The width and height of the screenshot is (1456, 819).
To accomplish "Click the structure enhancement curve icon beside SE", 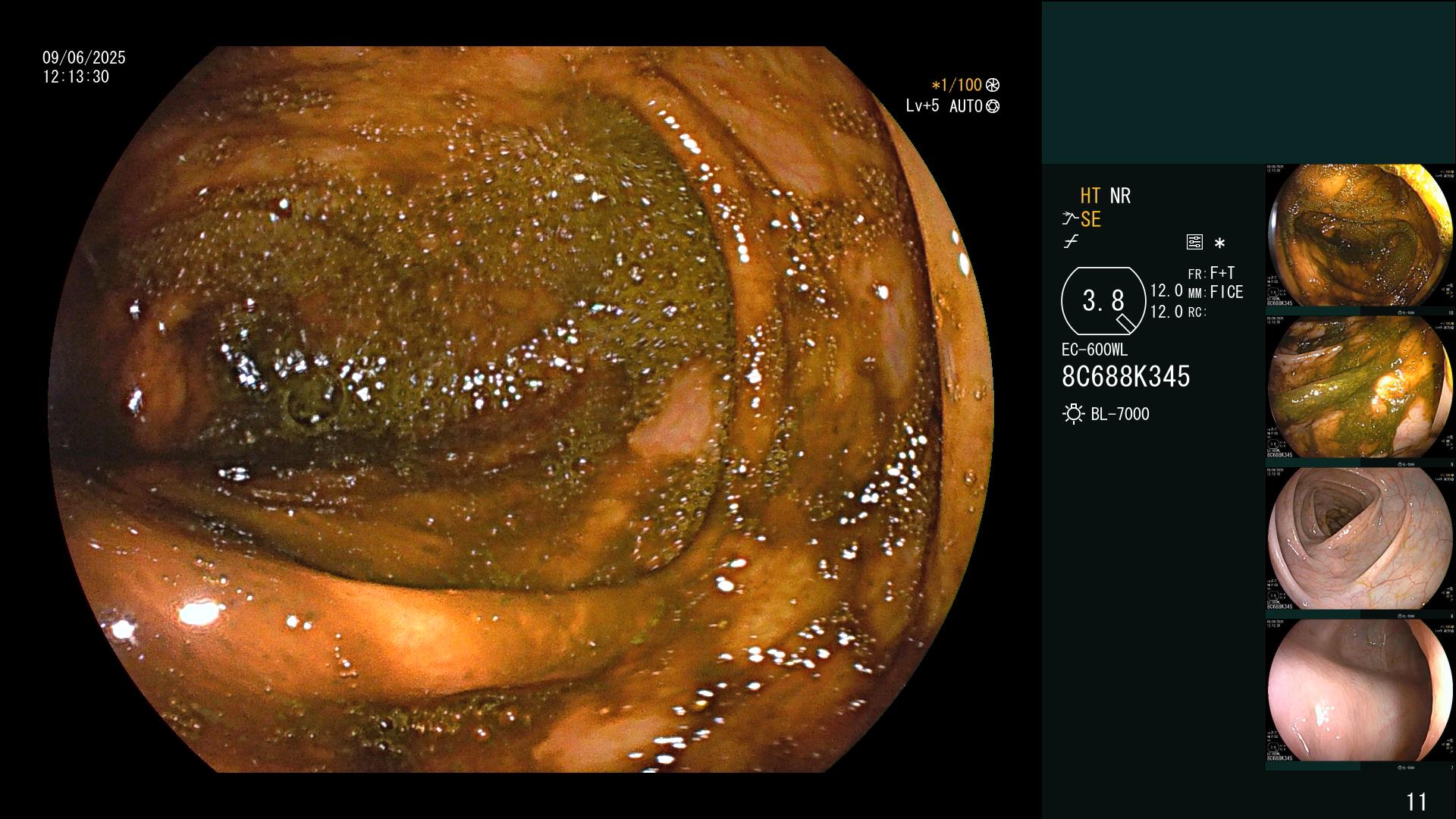I will pos(1070,219).
